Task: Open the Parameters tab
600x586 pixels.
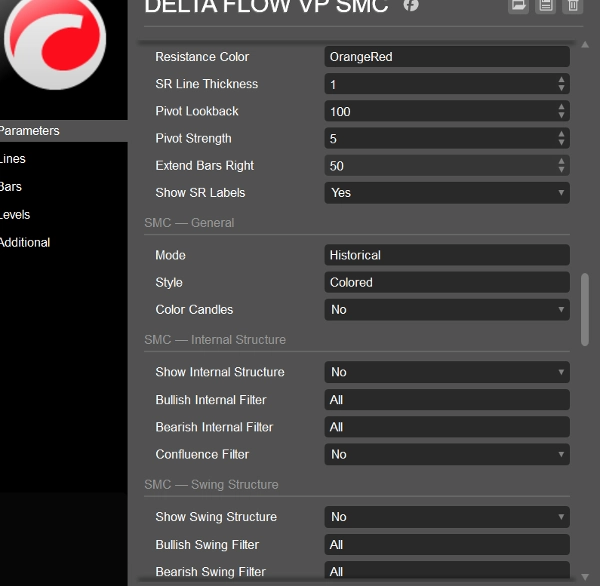Action: click(x=64, y=131)
